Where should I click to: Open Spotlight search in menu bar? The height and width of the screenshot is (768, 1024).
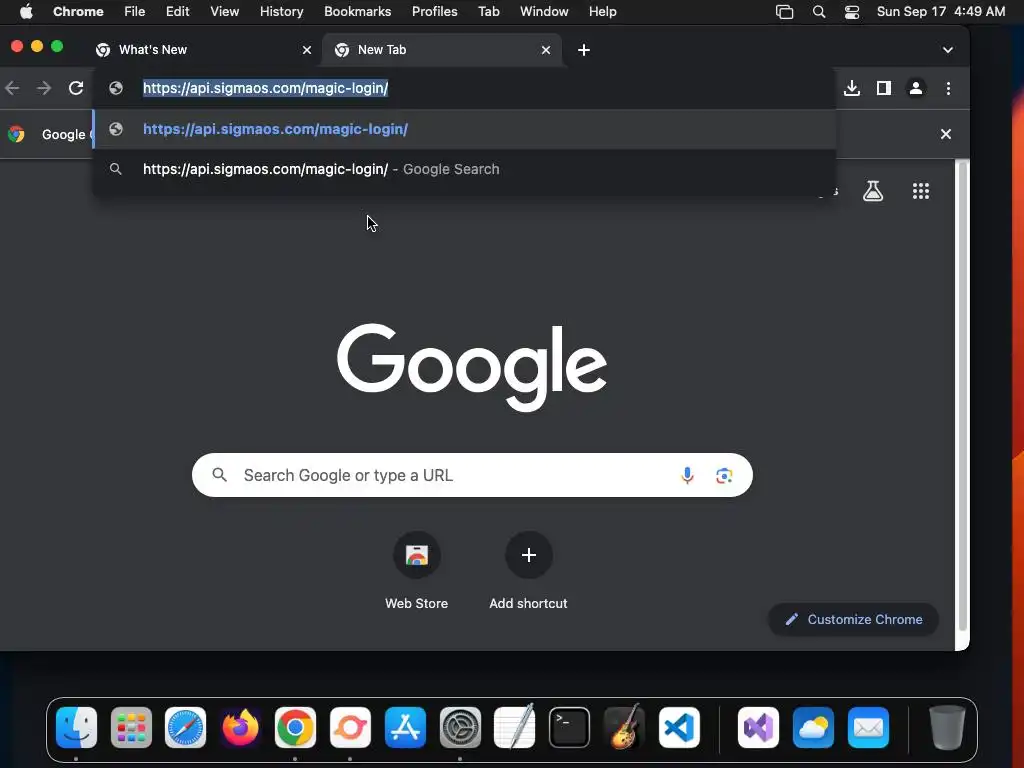[818, 12]
